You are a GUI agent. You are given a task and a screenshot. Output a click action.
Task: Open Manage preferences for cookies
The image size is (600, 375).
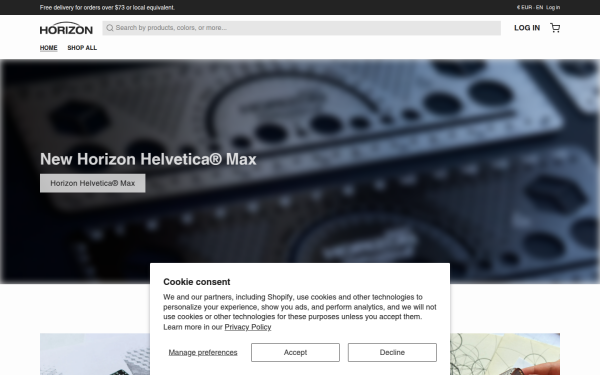point(203,352)
